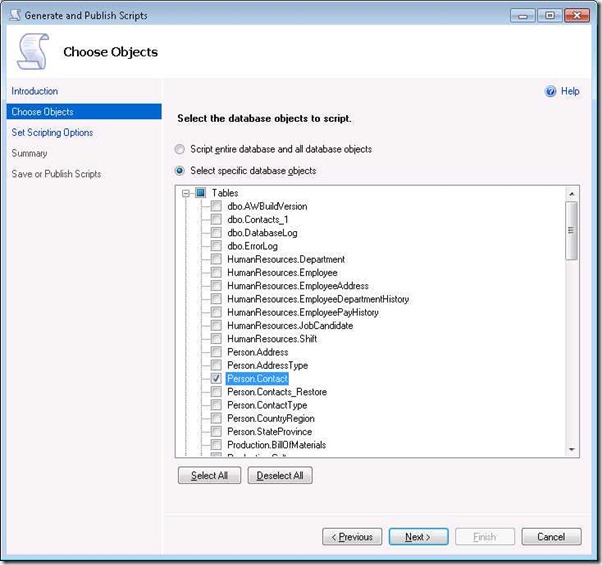Click the scroll icon in the title bar
The height and width of the screenshot is (565, 602).
pos(15,15)
